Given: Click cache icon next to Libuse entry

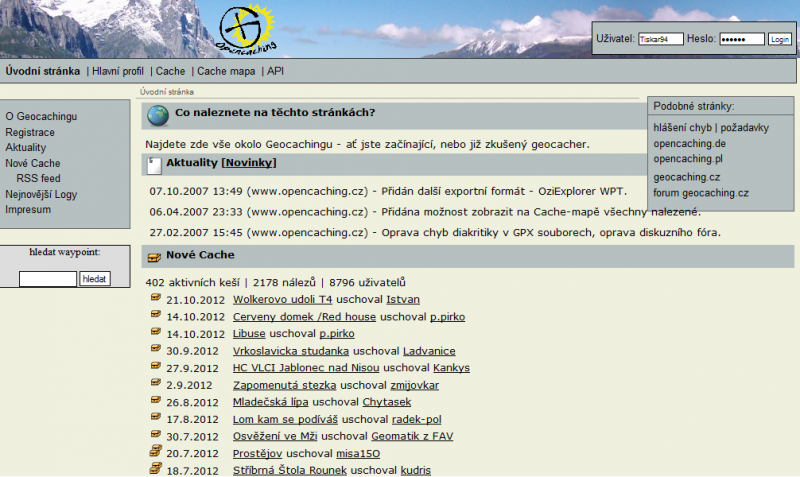Looking at the screenshot, I should tap(156, 332).
